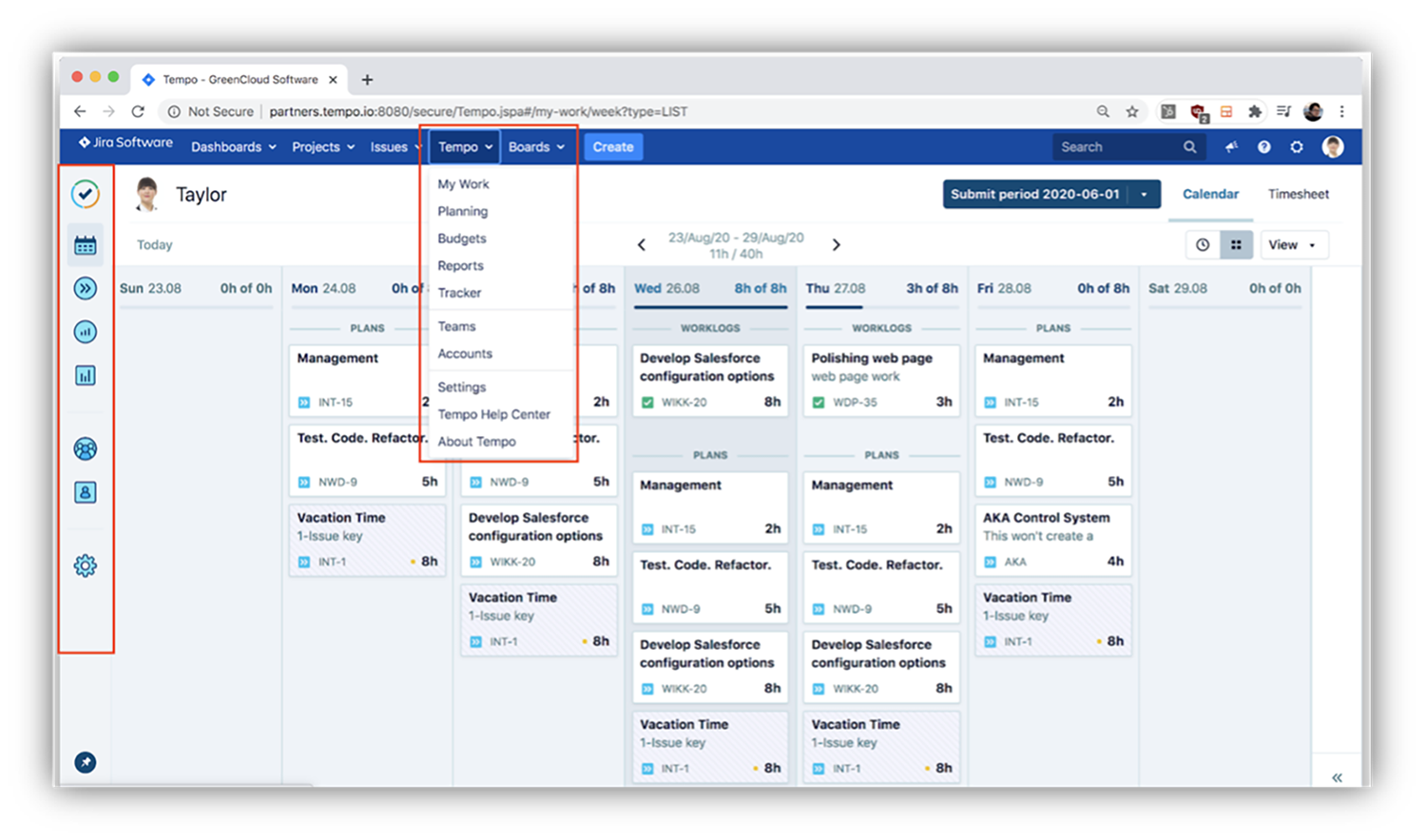
Task: Open Test. Code. Refactor. card on Fri 28.08
Action: pyautogui.click(x=1053, y=460)
